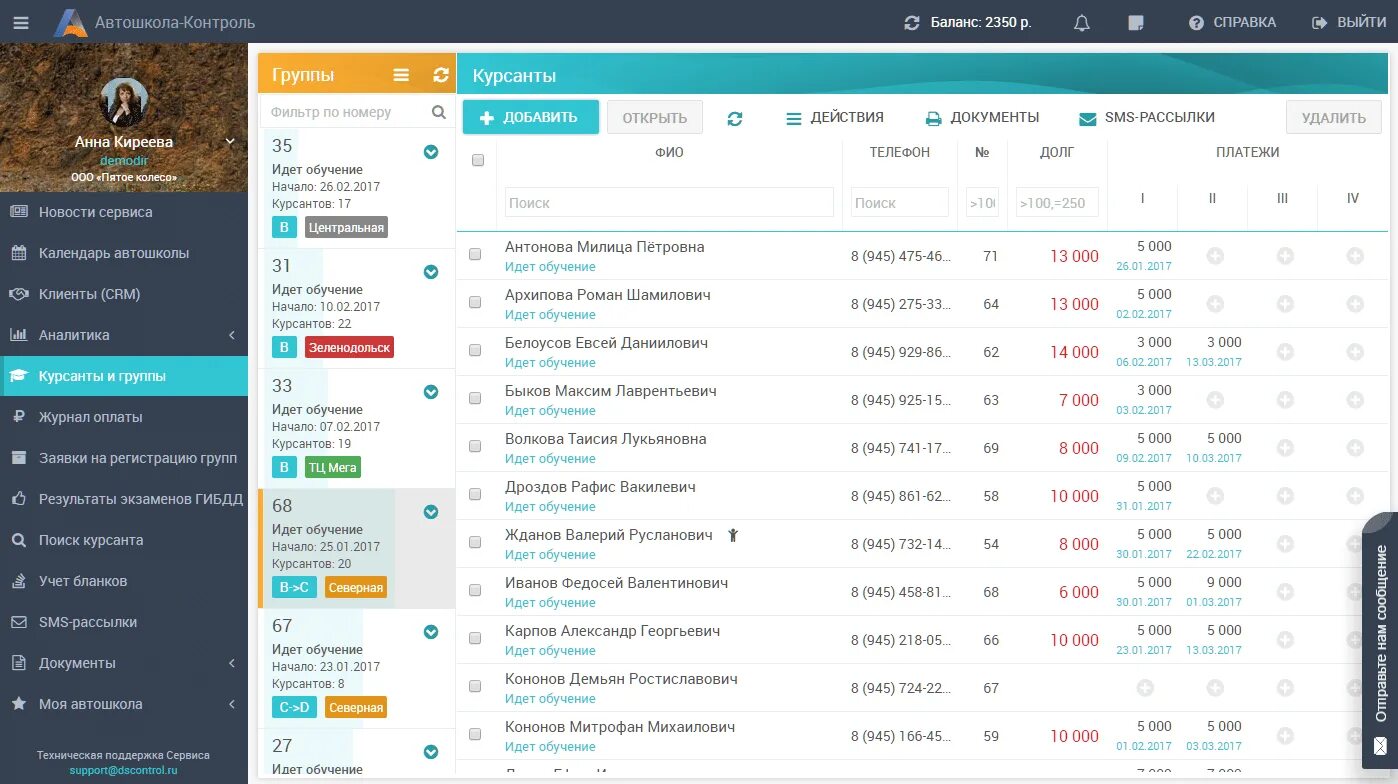Open the ДОКУМЕНТЫ toolbar menu
This screenshot has height=784, width=1398.
pyautogui.click(x=982, y=118)
